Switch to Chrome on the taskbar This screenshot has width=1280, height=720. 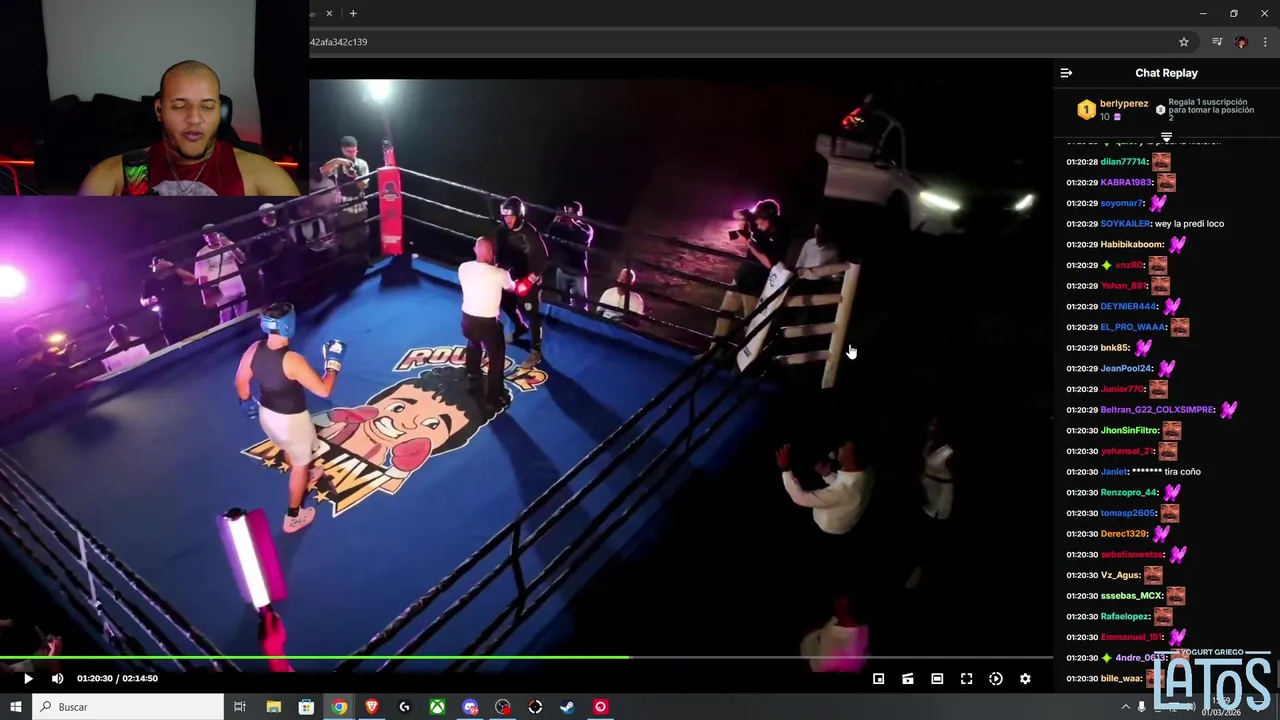[339, 707]
